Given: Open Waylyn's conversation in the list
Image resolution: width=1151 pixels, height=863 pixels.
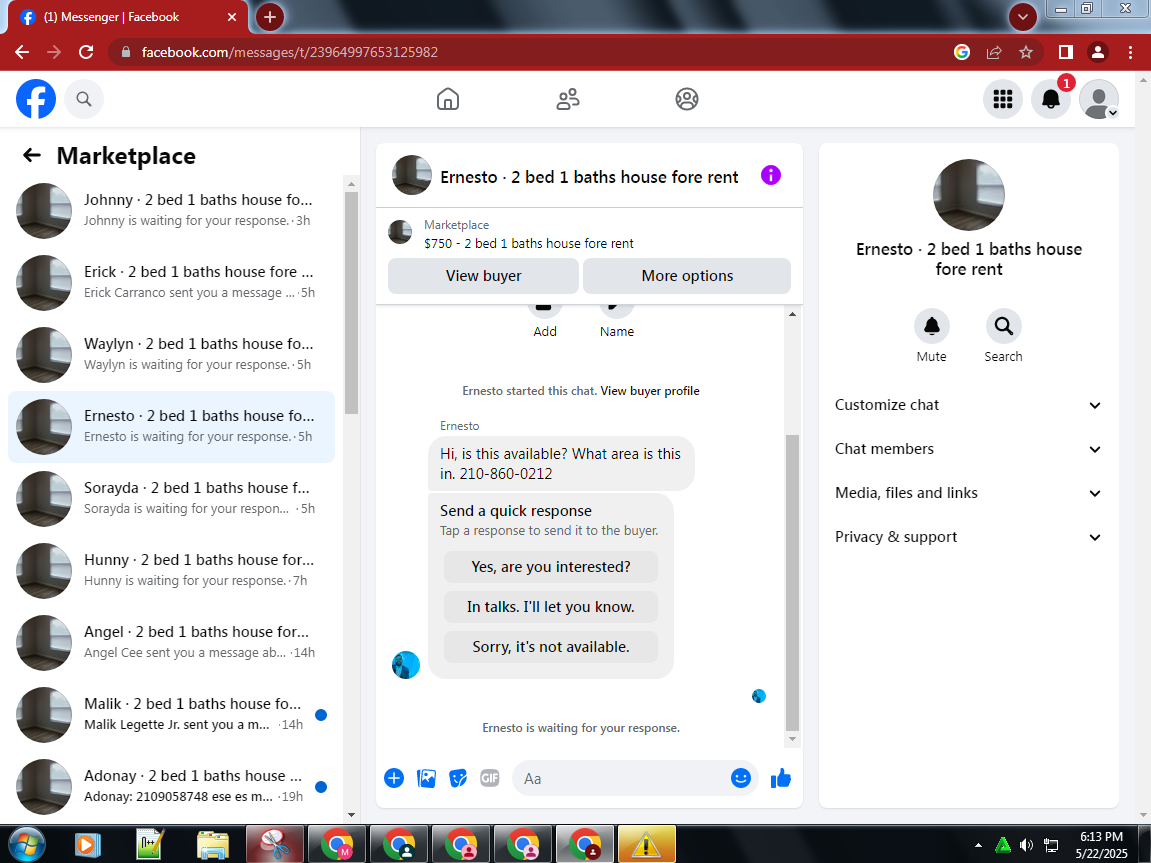Looking at the screenshot, I should point(171,354).
